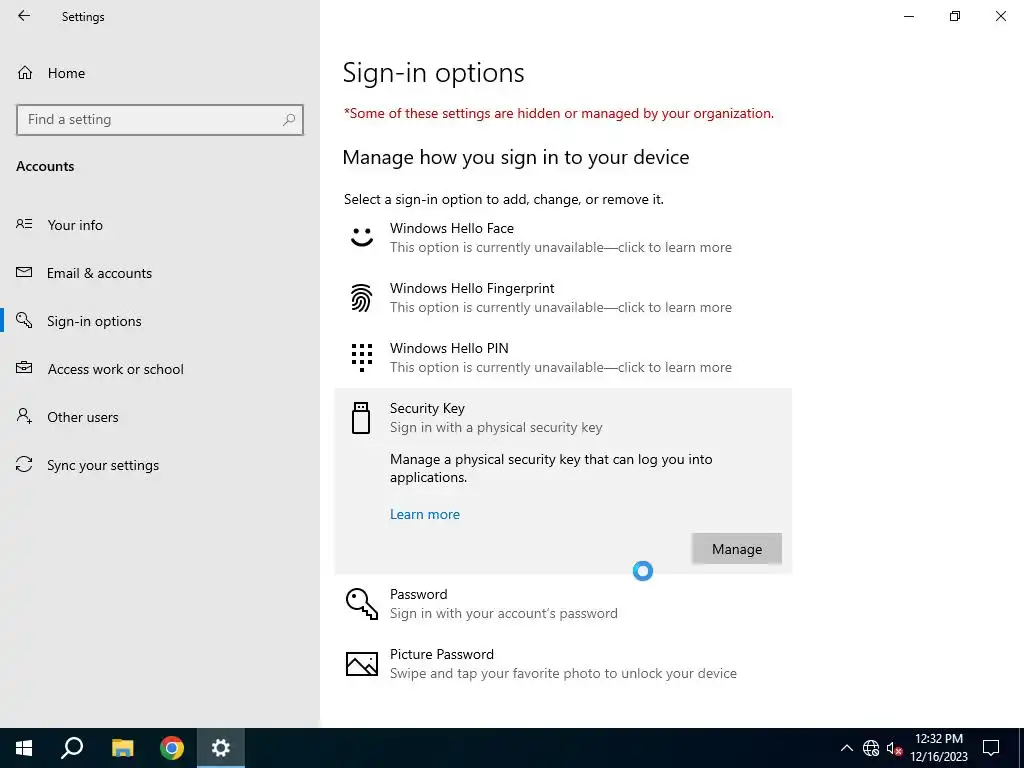Click the Other users add-person icon
1024x768 pixels.
(24, 416)
